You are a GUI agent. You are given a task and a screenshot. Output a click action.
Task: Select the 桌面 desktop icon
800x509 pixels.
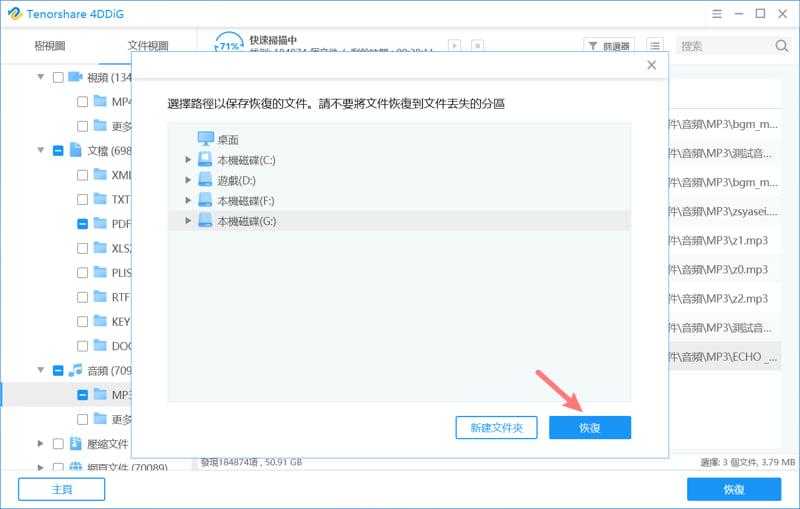click(206, 139)
